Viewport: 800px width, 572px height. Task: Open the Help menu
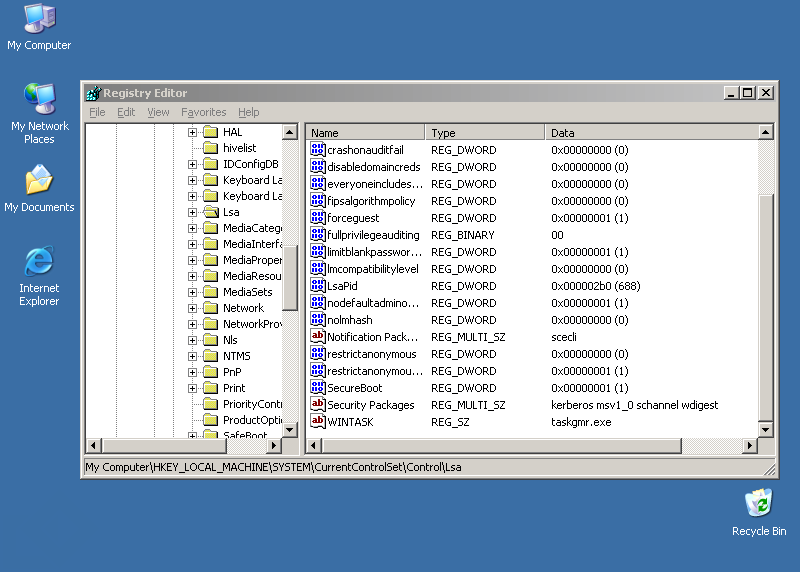(248, 112)
